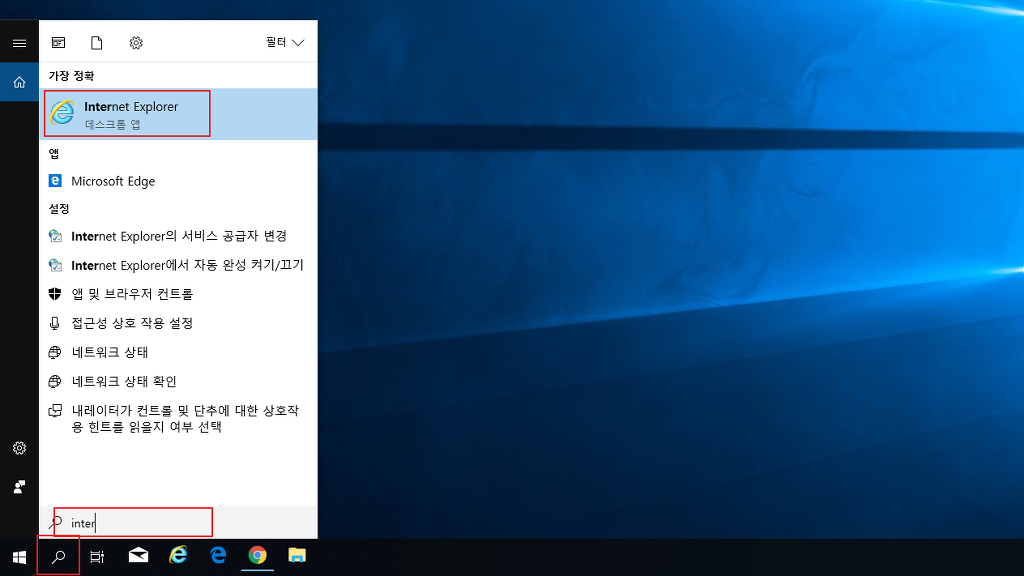This screenshot has width=1024, height=576.
Task: Select the Home icon in search sidebar
Action: [x=20, y=82]
